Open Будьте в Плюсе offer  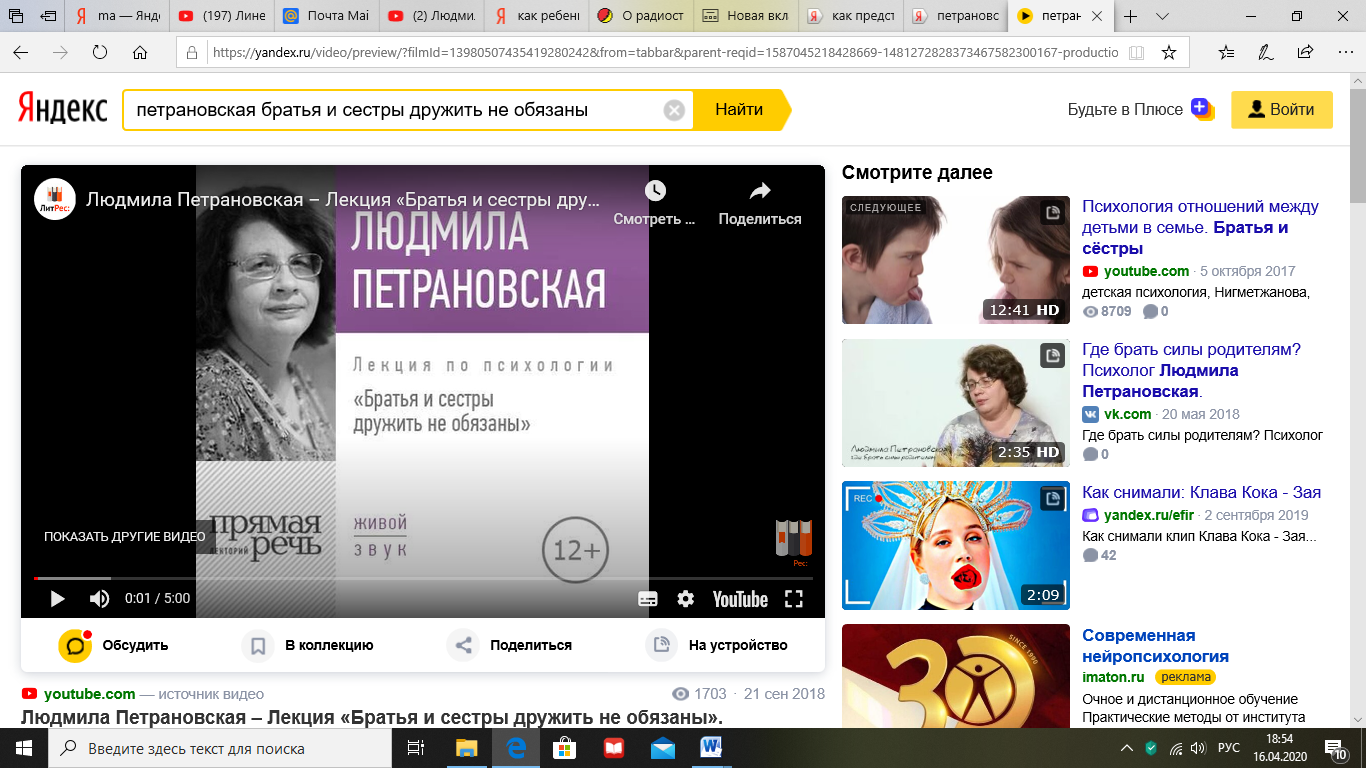tap(1140, 110)
